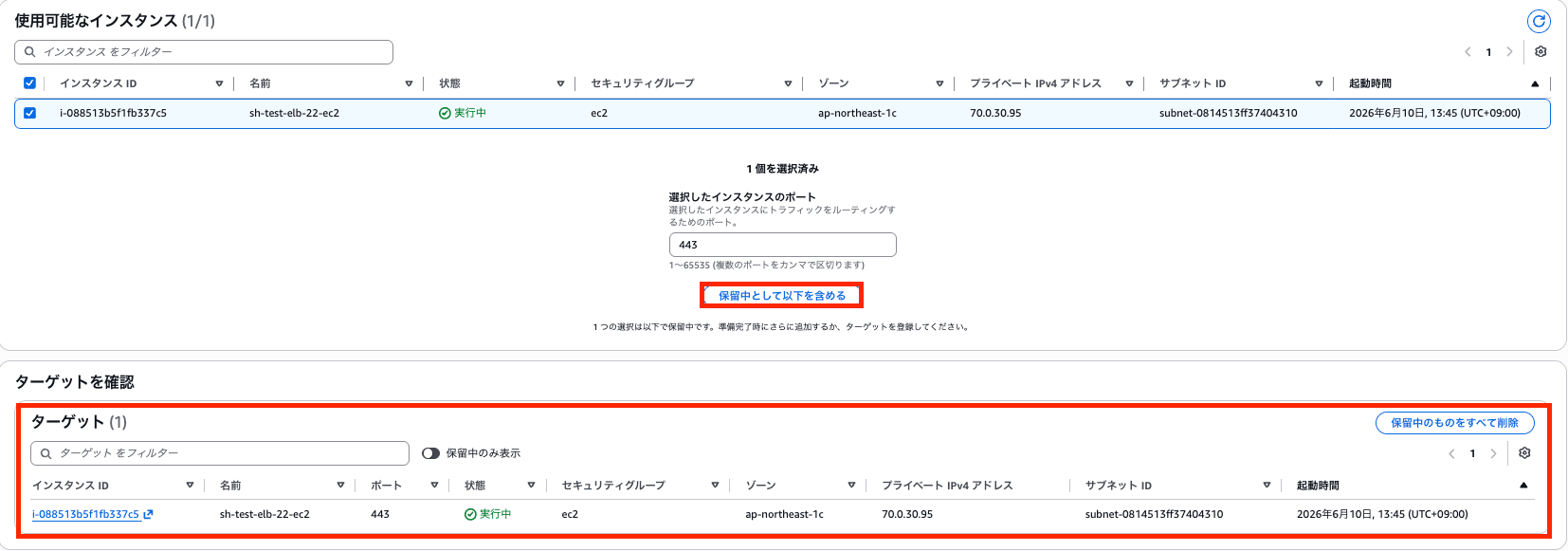Click the port field containing 443
Screen dimensions: 1568x551
783,245
